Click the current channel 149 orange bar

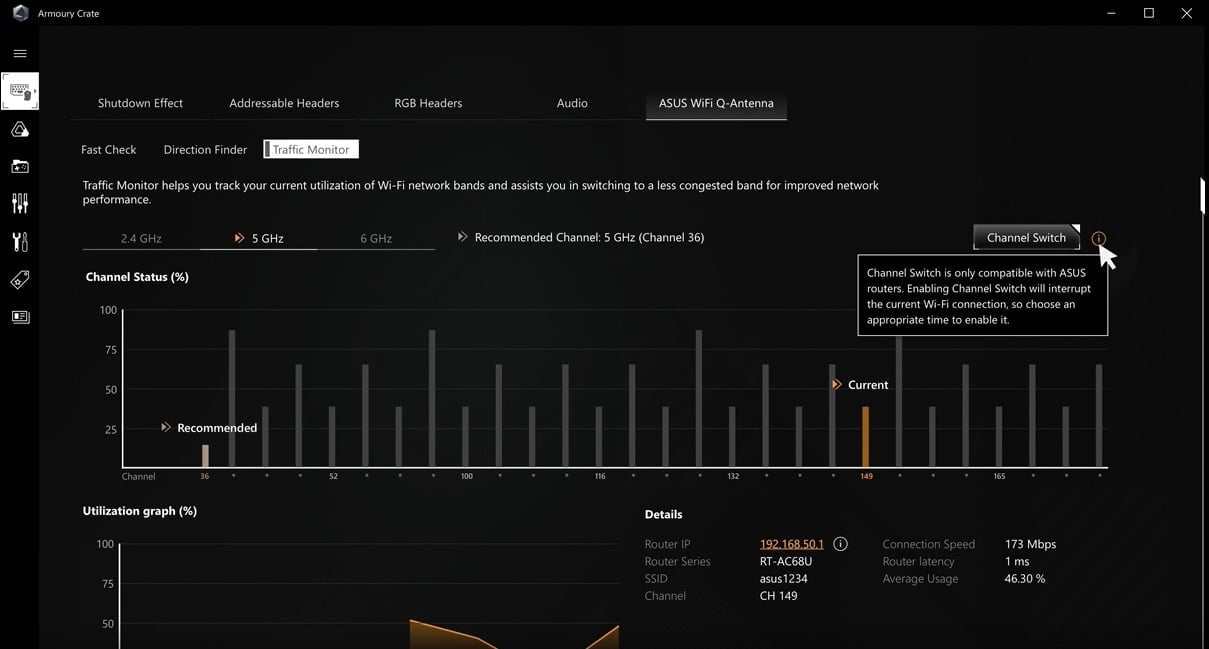[x=866, y=437]
